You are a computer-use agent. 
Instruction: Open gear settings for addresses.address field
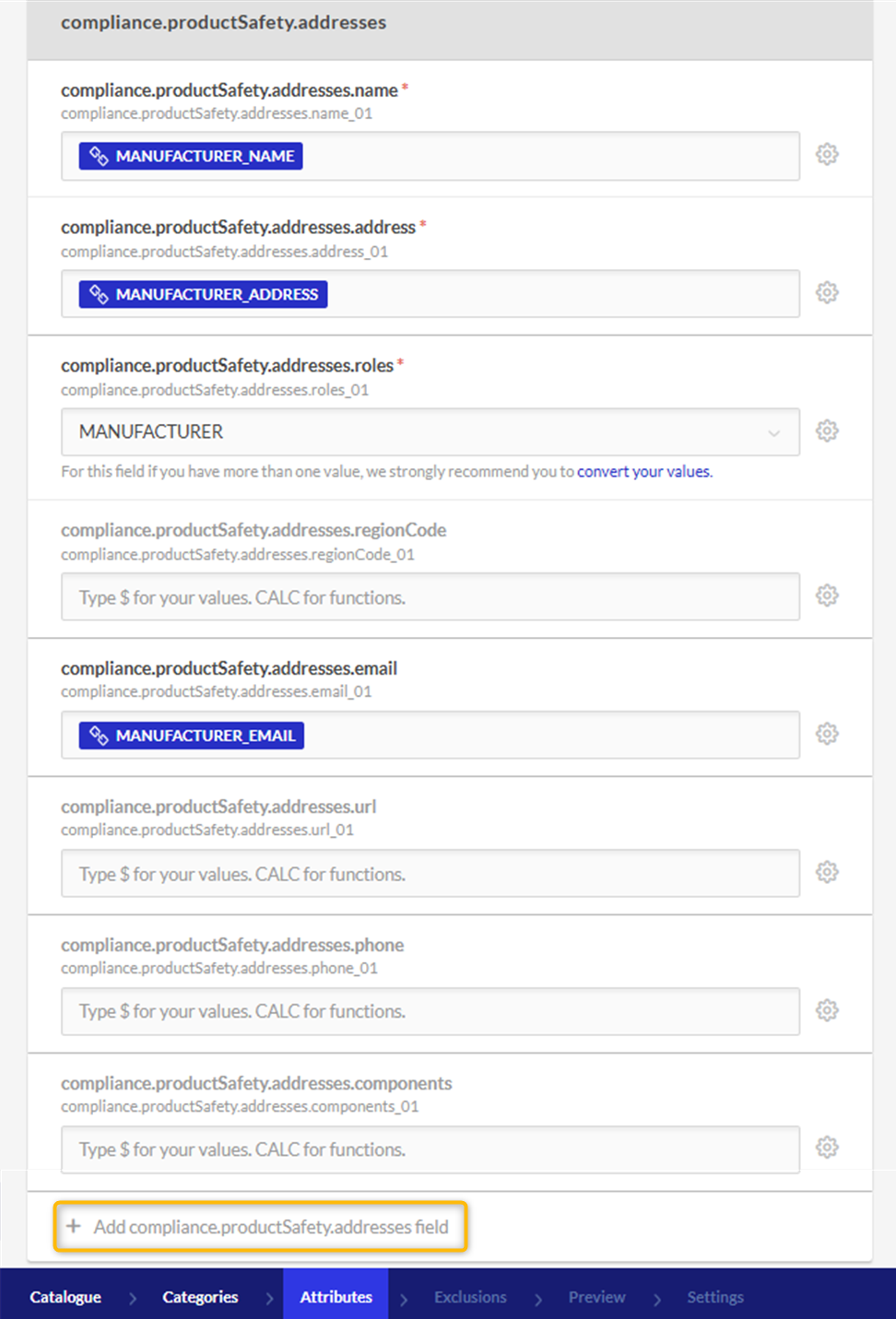click(x=827, y=293)
